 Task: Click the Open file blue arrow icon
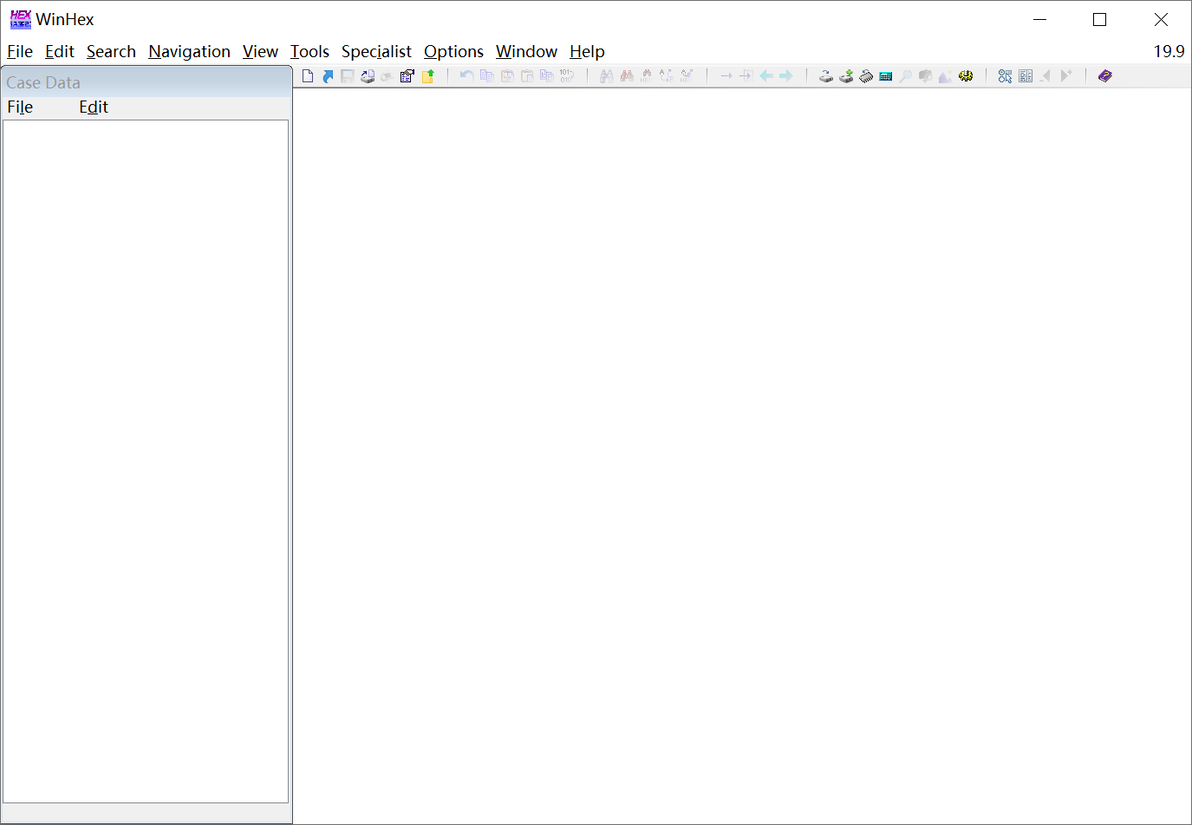tap(328, 76)
